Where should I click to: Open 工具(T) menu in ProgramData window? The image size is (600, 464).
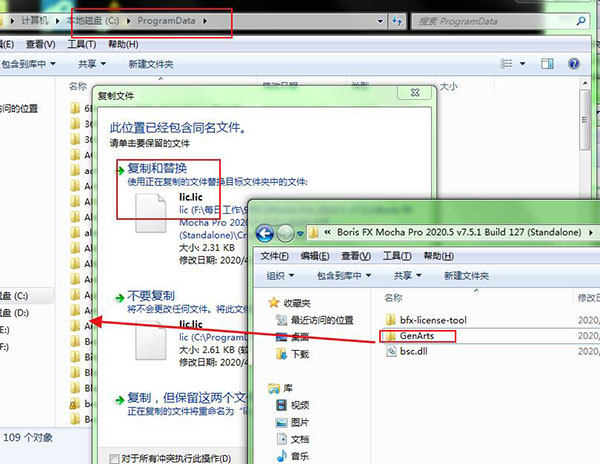[82, 44]
